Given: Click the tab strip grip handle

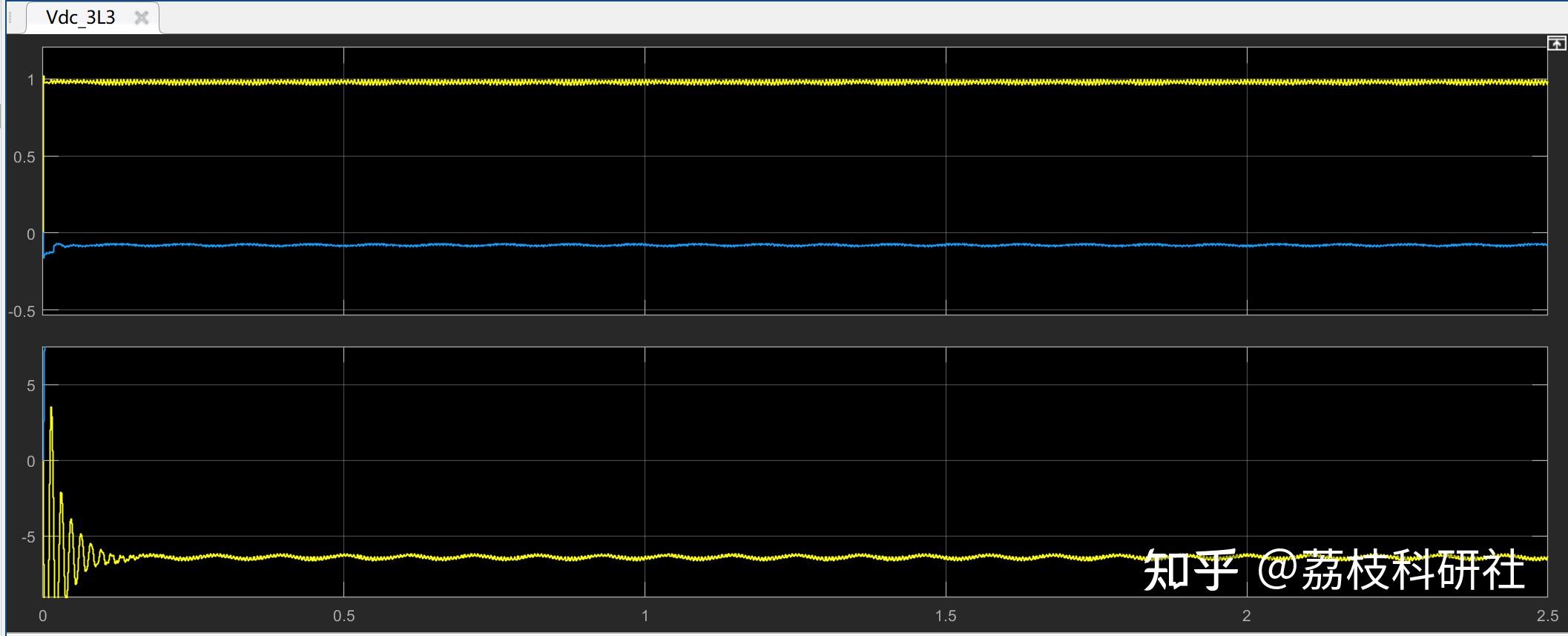Looking at the screenshot, I should [11, 18].
